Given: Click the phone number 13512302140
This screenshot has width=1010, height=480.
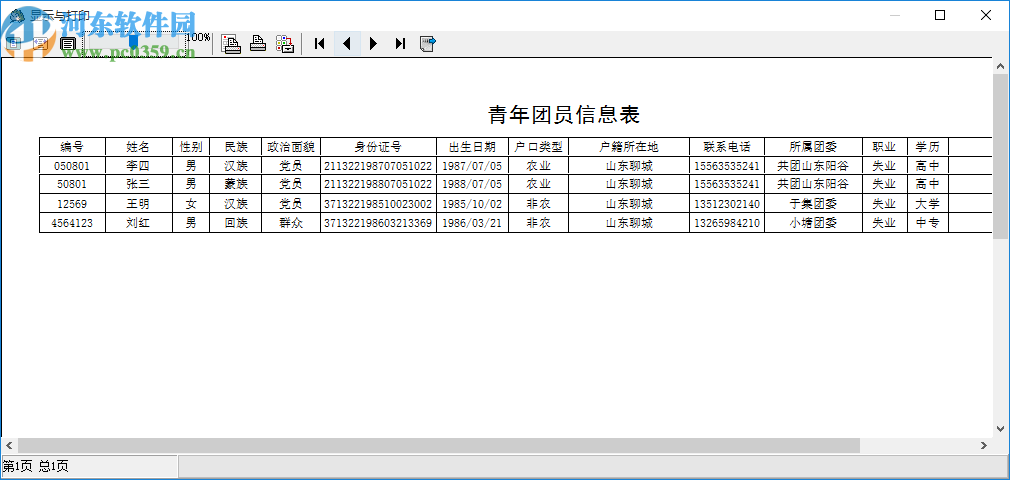Looking at the screenshot, I should pos(727,204).
